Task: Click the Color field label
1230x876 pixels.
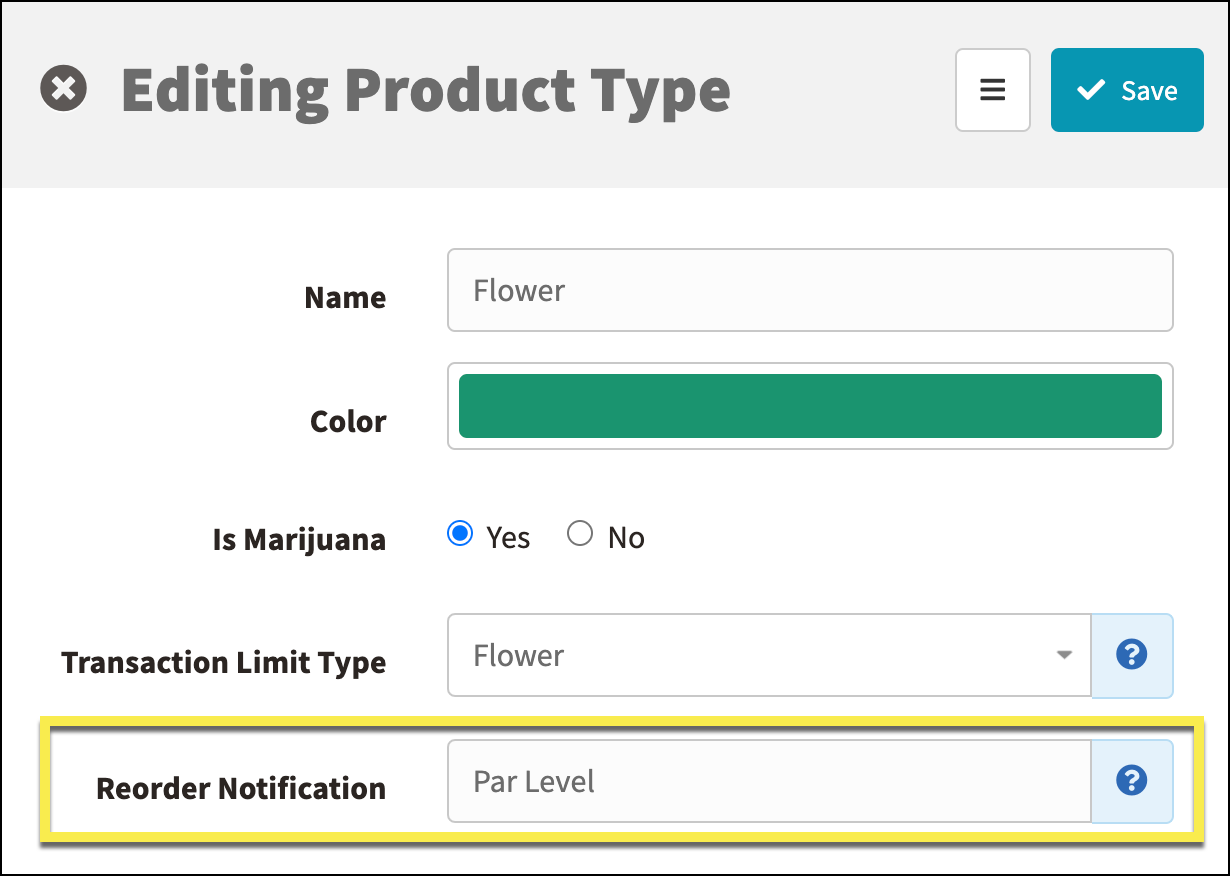Action: [x=348, y=421]
